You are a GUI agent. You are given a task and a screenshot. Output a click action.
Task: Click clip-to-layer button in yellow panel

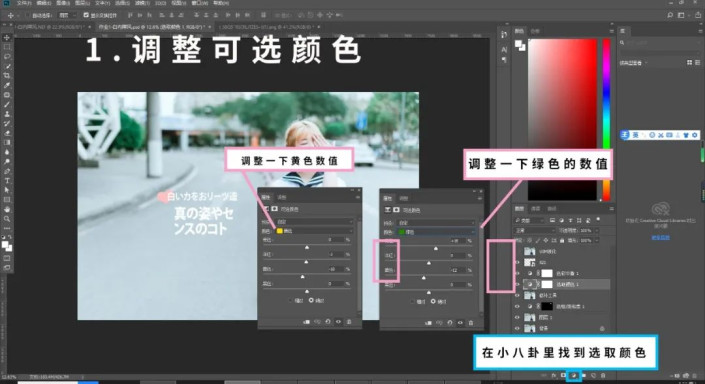(307, 322)
